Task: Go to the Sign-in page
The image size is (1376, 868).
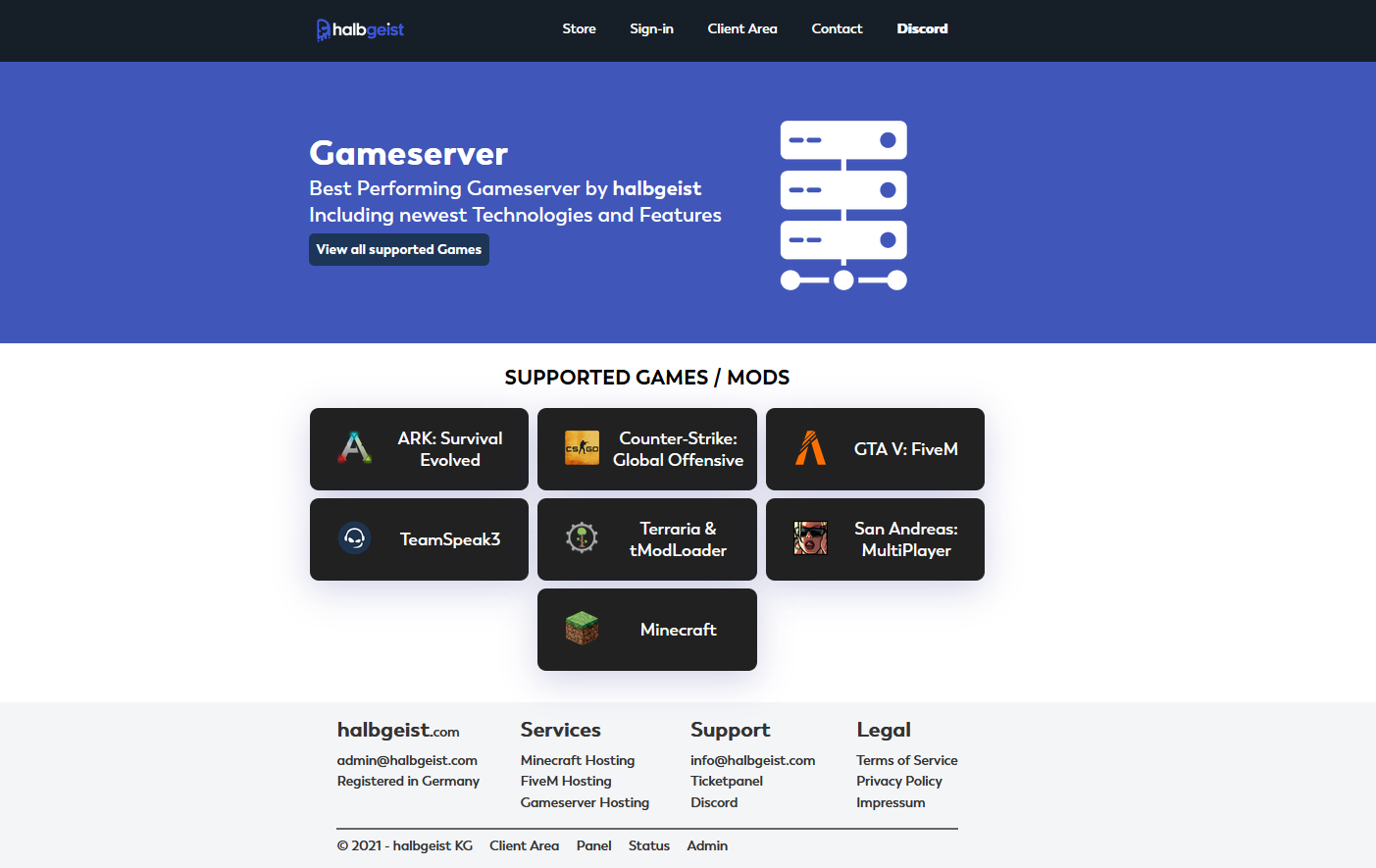Action: pos(651,28)
